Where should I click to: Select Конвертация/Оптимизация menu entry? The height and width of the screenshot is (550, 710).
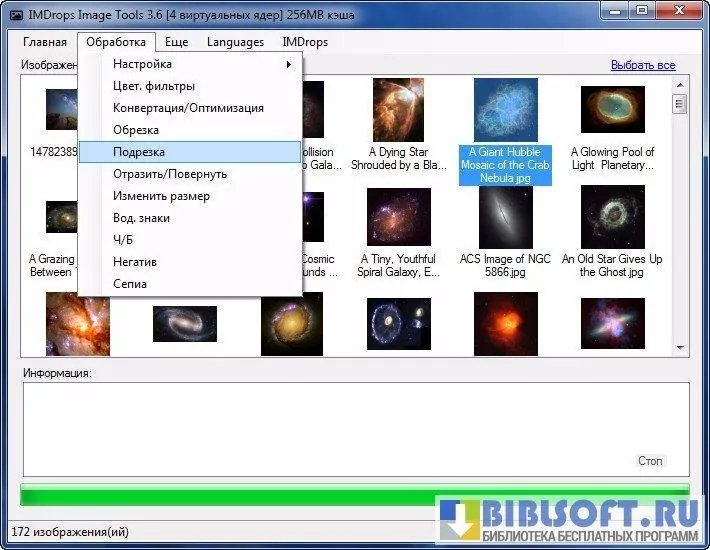pos(188,108)
